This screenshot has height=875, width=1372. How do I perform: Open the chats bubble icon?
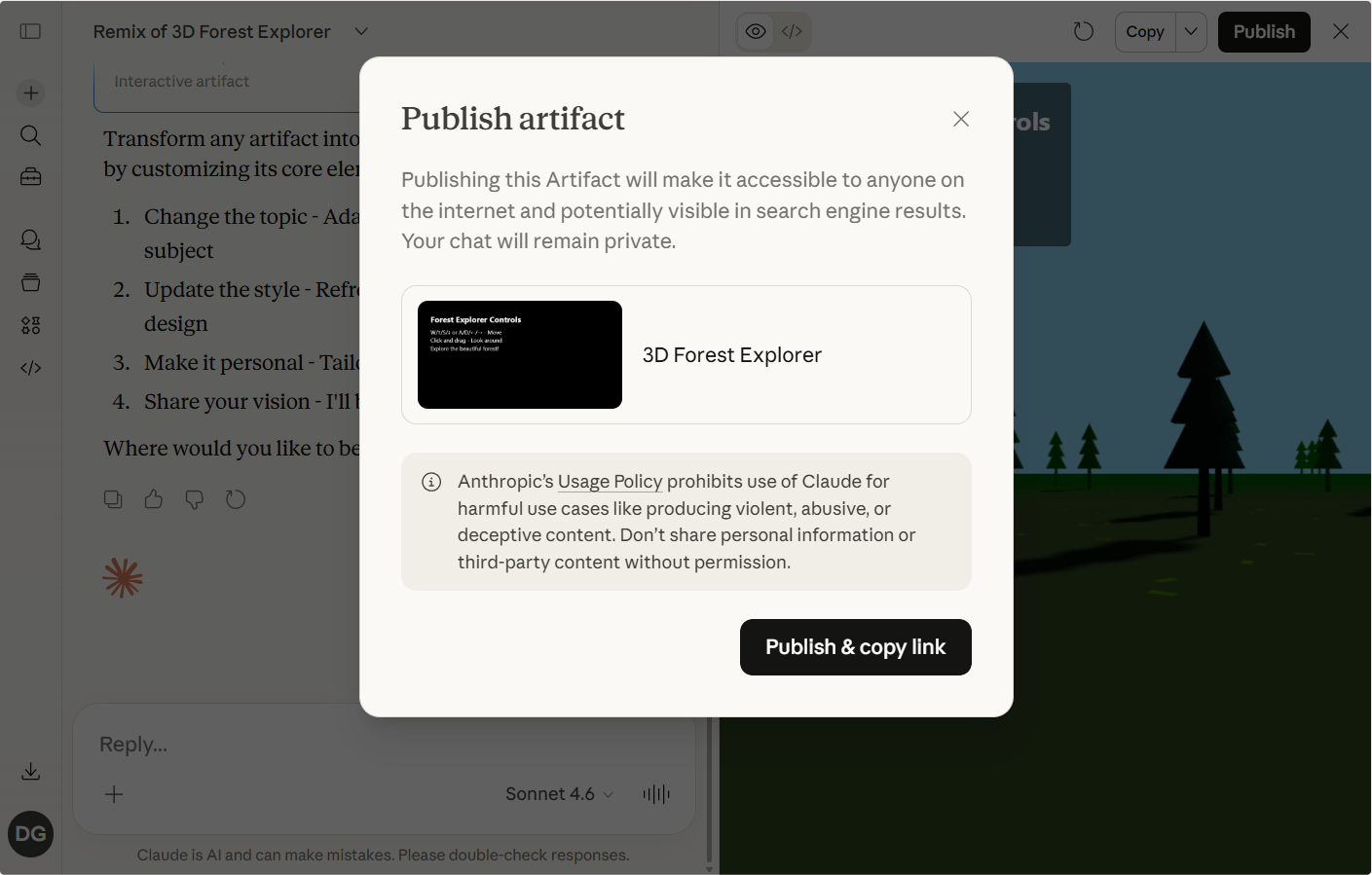pyautogui.click(x=31, y=239)
